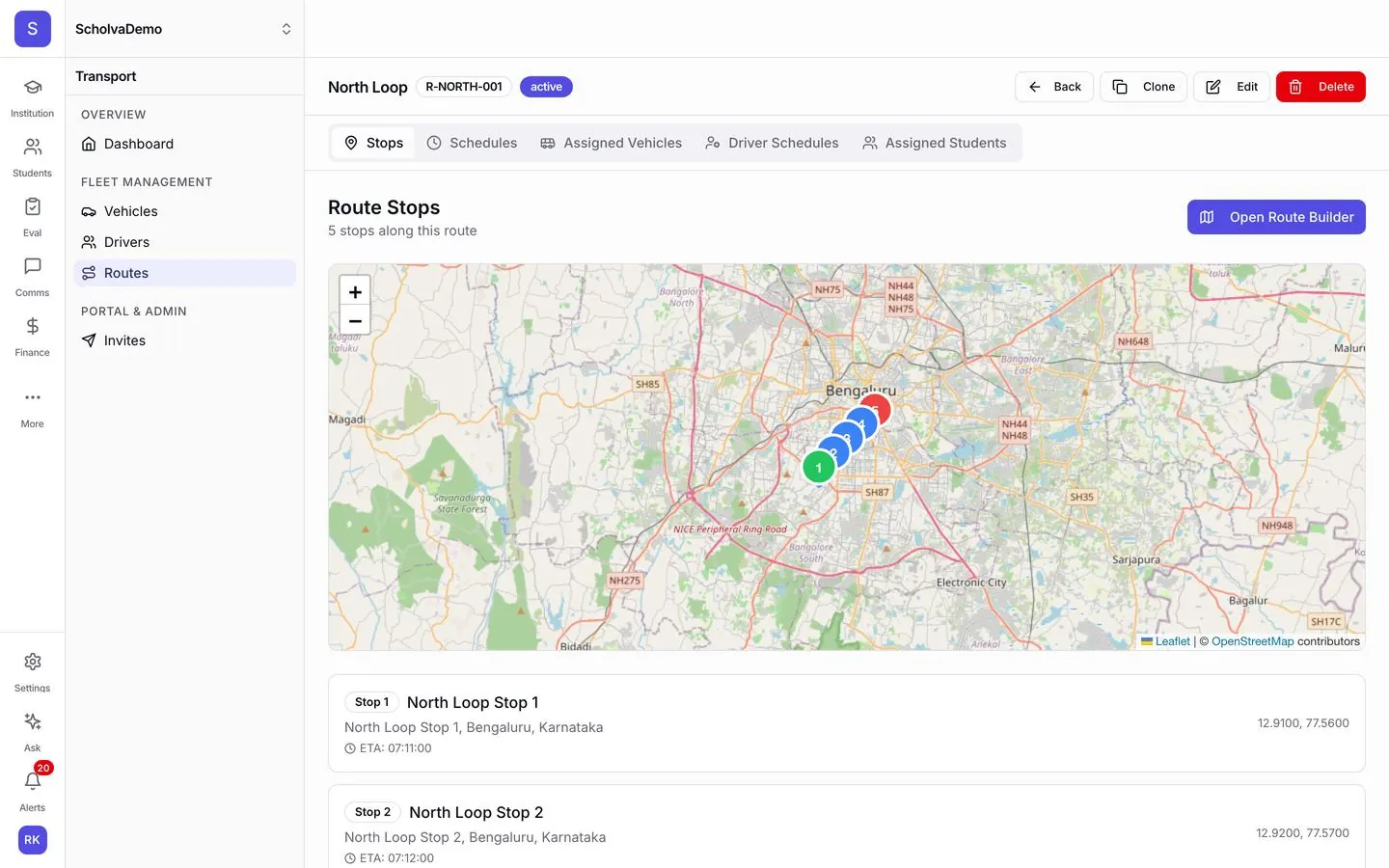Select the North Loop Stop 1 title
Screen dimensions: 1389x868
pyautogui.click(x=473, y=702)
